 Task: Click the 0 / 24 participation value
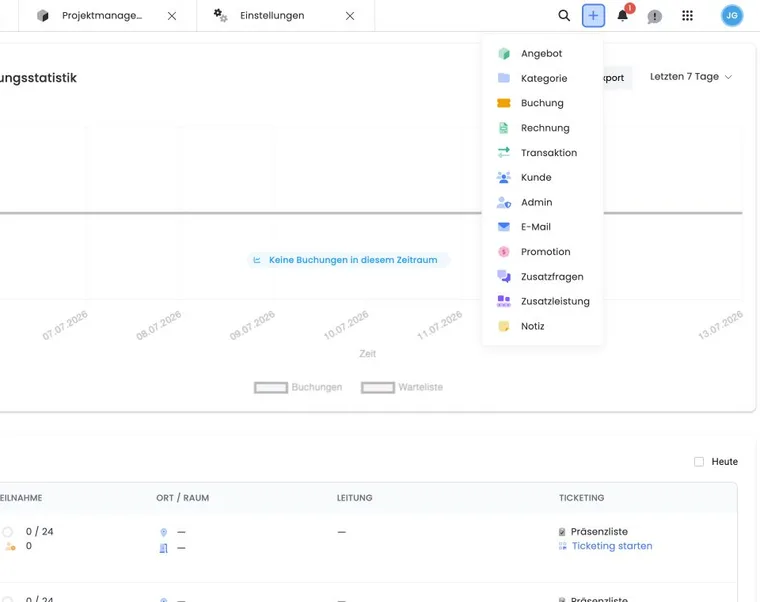[39, 532]
